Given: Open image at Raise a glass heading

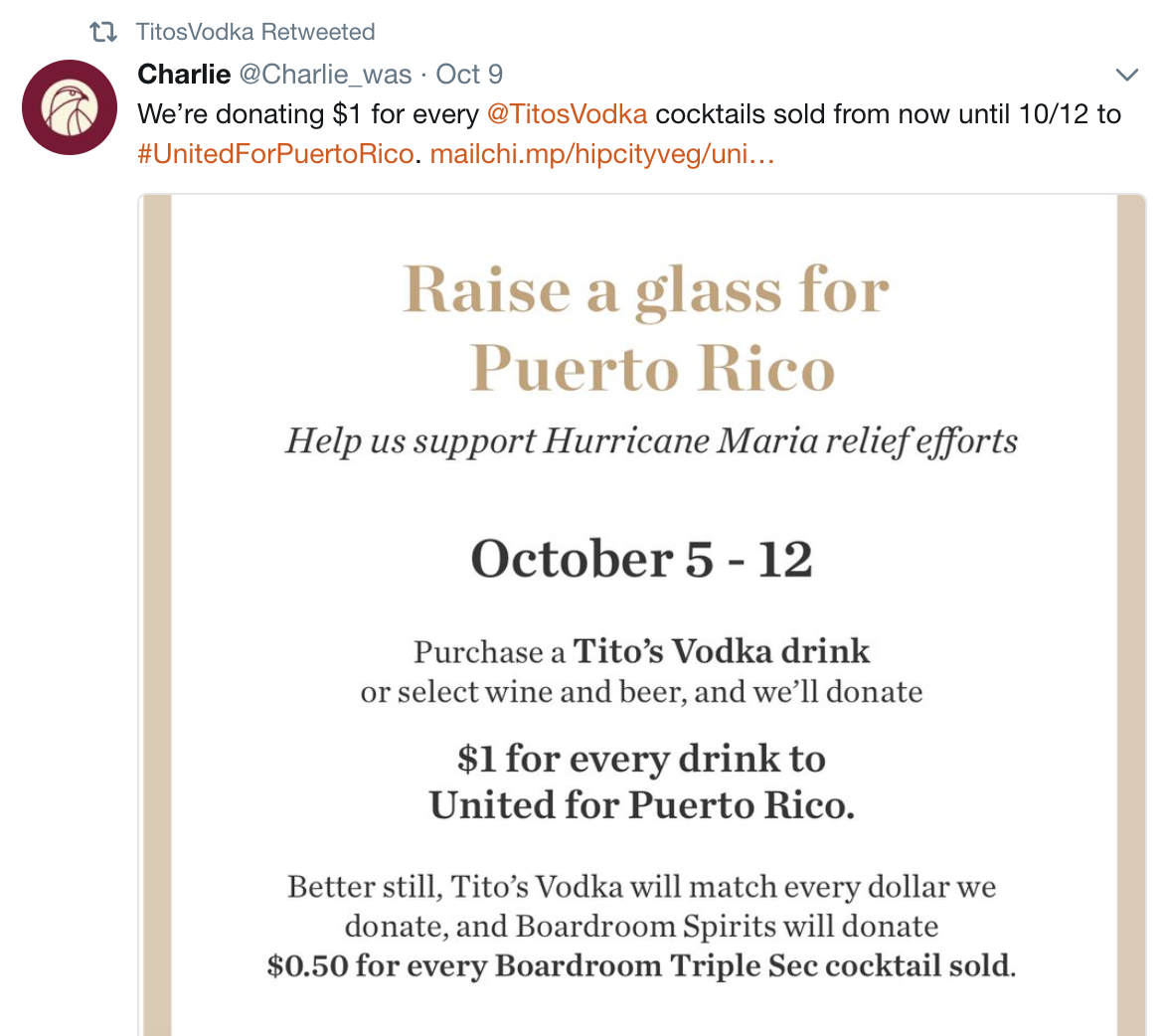Looking at the screenshot, I should 645,290.
